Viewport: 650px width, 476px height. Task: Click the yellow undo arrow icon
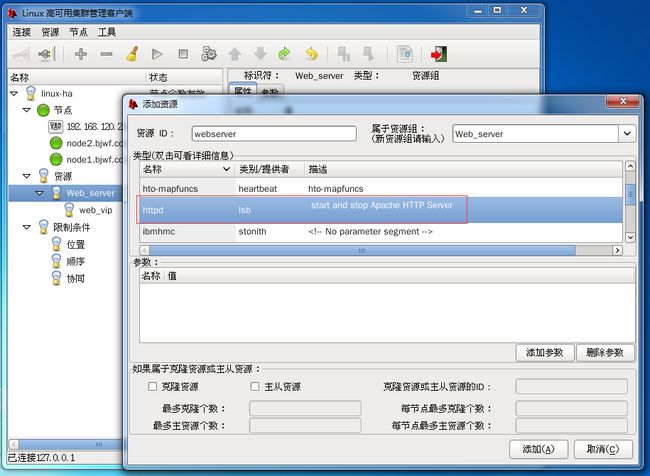coord(311,54)
